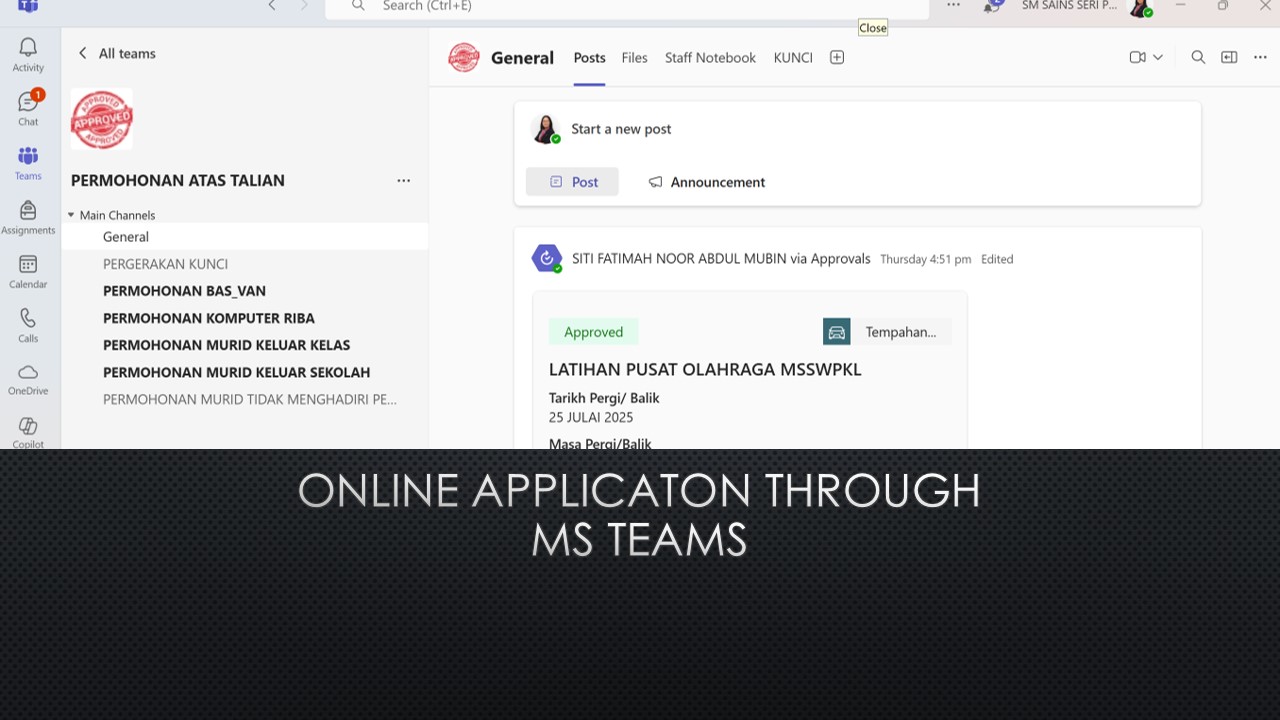Screen dimensions: 1280x720
Task: Open more options for PERMOHONAN ATAS TALIAN
Action: [403, 181]
